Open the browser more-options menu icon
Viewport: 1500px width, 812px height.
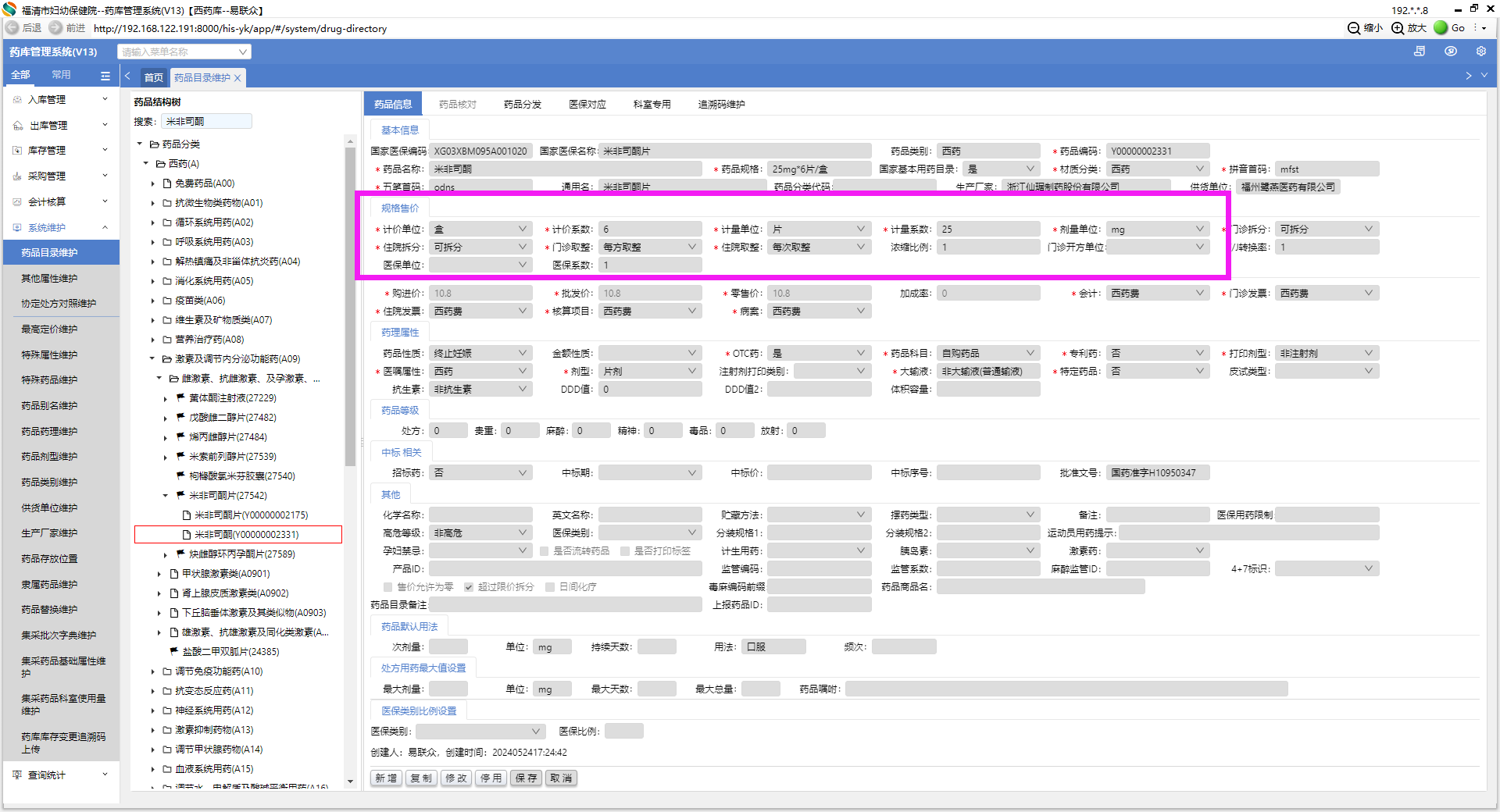tap(1476, 28)
